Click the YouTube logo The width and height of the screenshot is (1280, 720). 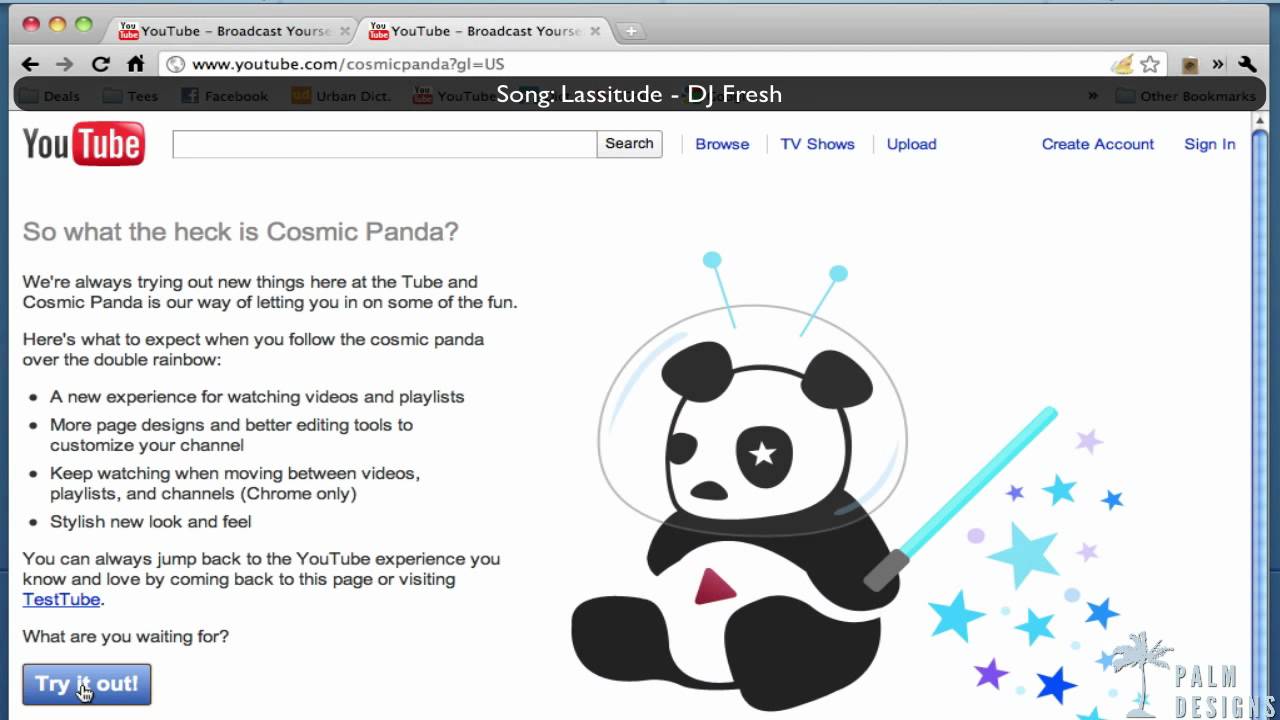84,144
